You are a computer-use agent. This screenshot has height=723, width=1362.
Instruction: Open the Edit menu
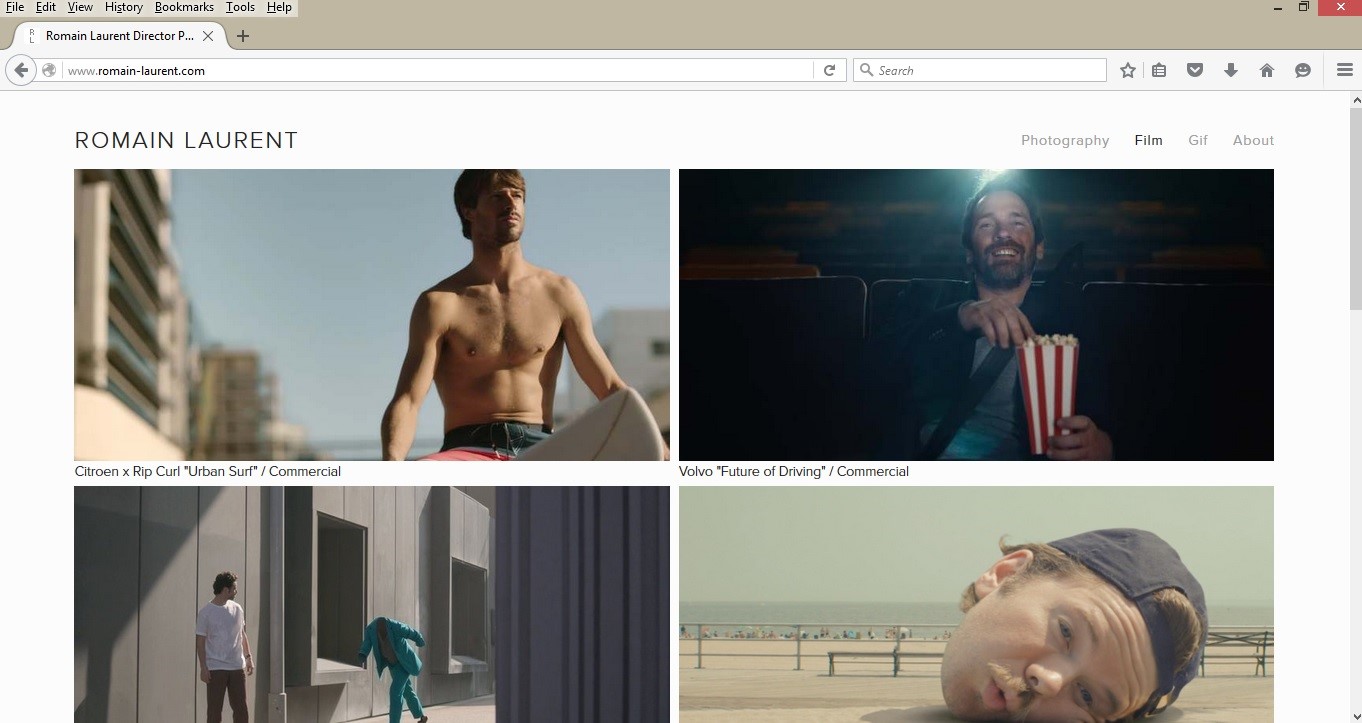(x=46, y=7)
